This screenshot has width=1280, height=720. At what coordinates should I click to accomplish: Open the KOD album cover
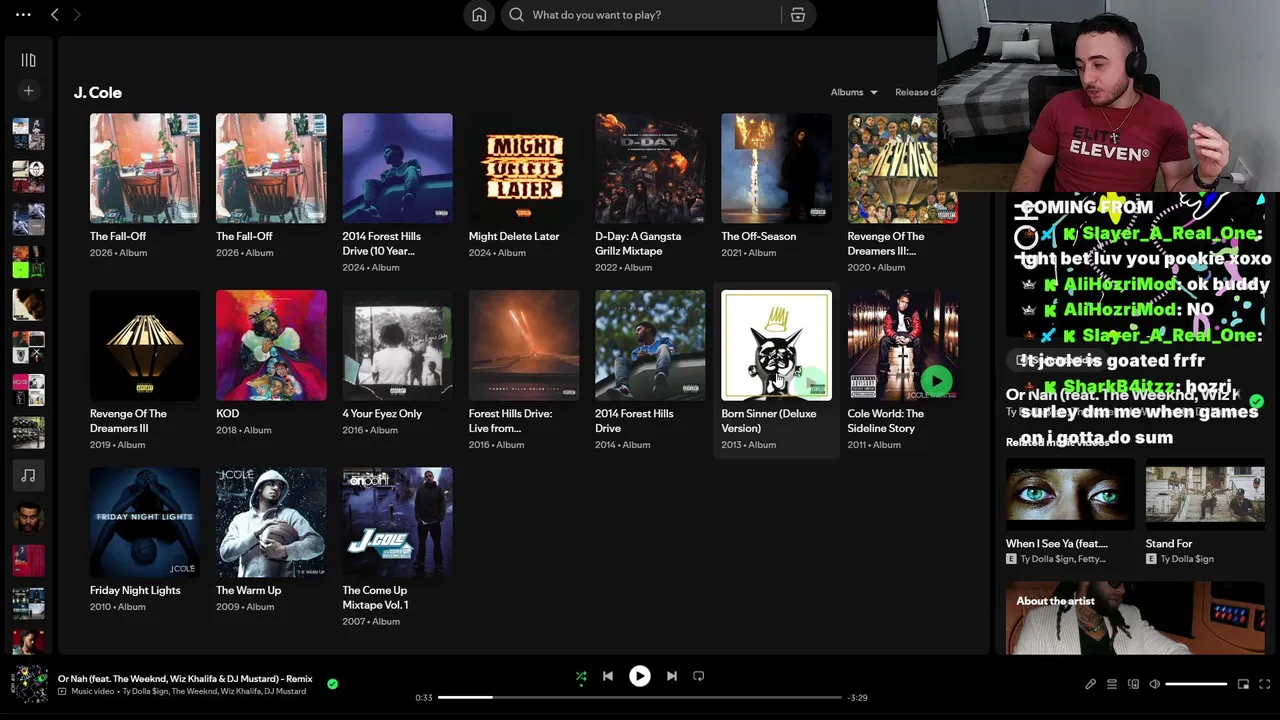click(271, 345)
